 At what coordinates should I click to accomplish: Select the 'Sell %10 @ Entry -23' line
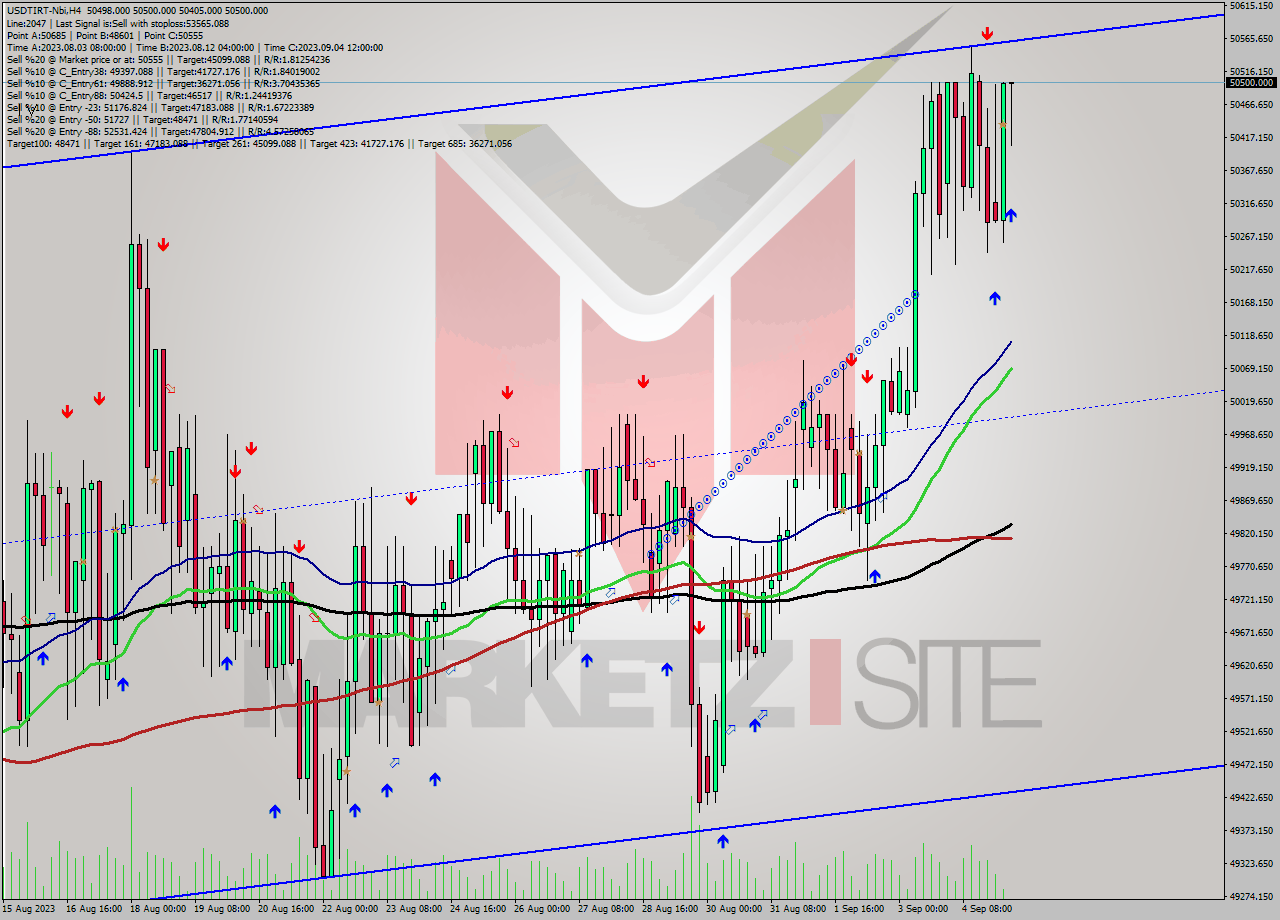[160, 107]
